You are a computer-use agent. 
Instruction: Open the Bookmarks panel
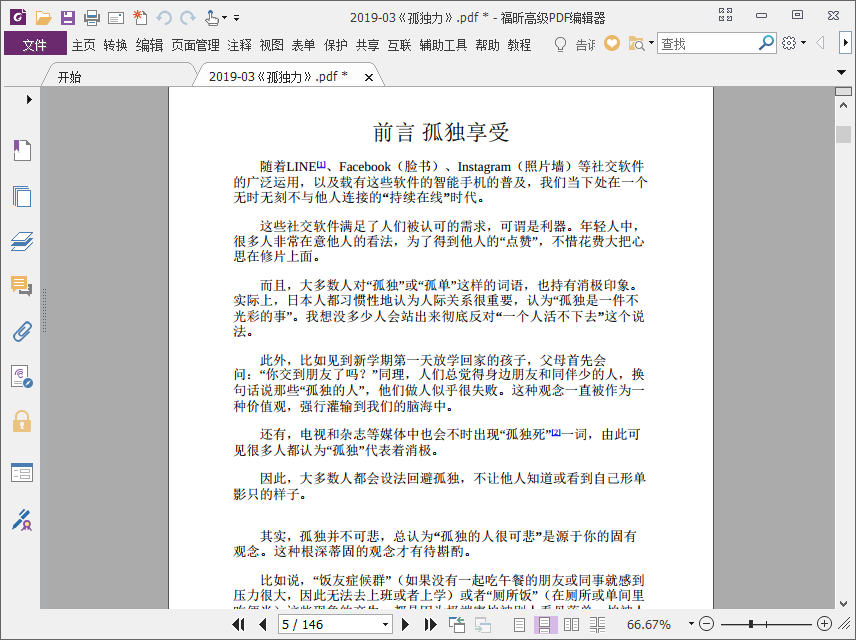(x=22, y=150)
